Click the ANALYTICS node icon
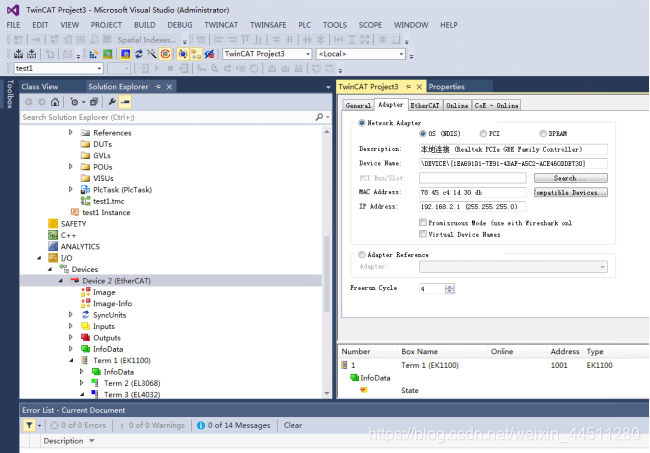 [53, 247]
